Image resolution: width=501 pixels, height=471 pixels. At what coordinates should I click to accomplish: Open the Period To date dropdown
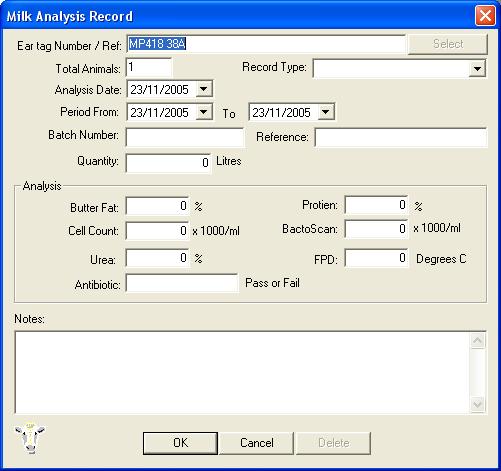click(325, 112)
